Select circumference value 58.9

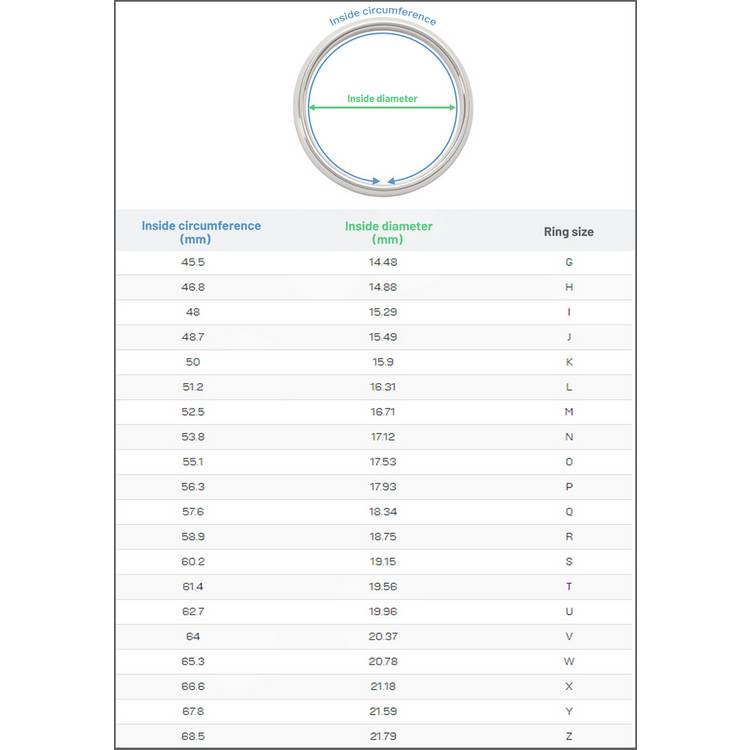point(193,536)
